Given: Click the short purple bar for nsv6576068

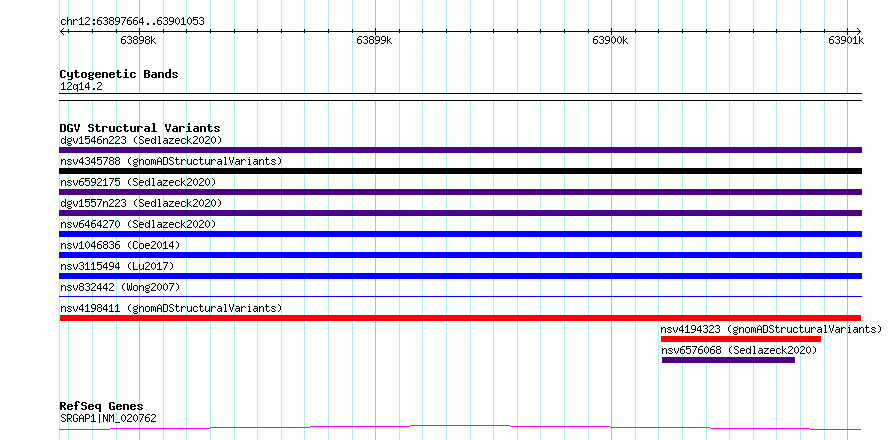Looking at the screenshot, I should (728, 360).
